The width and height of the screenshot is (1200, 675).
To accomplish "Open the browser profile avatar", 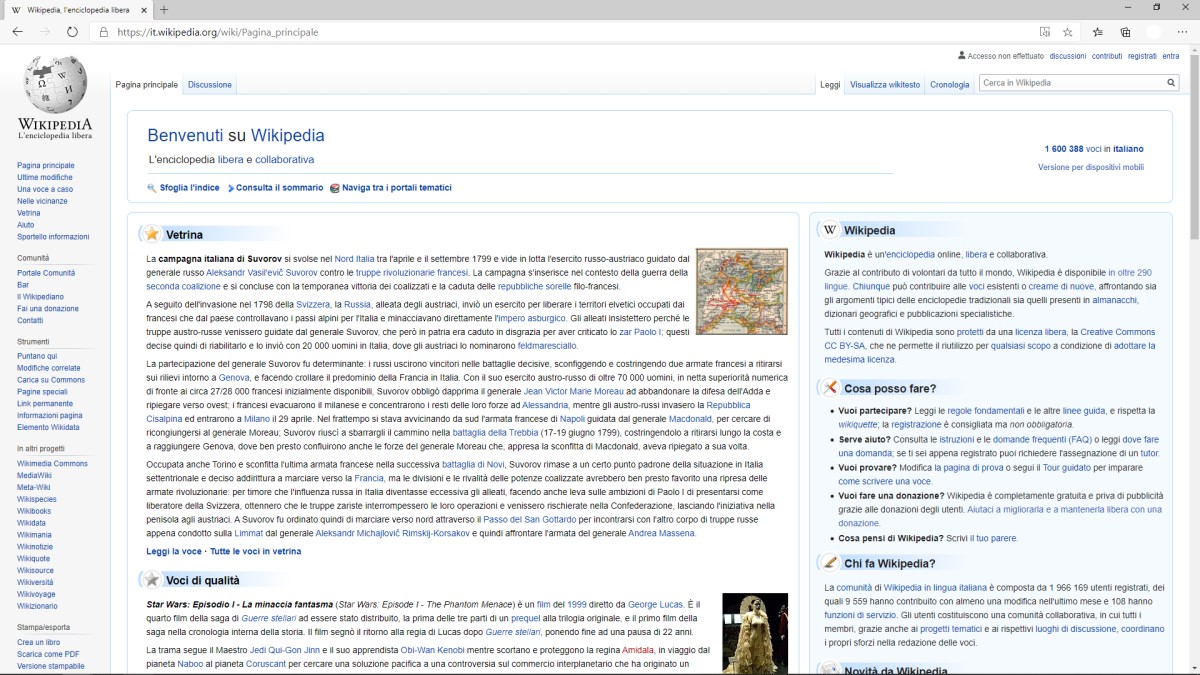I will [x=1154, y=32].
